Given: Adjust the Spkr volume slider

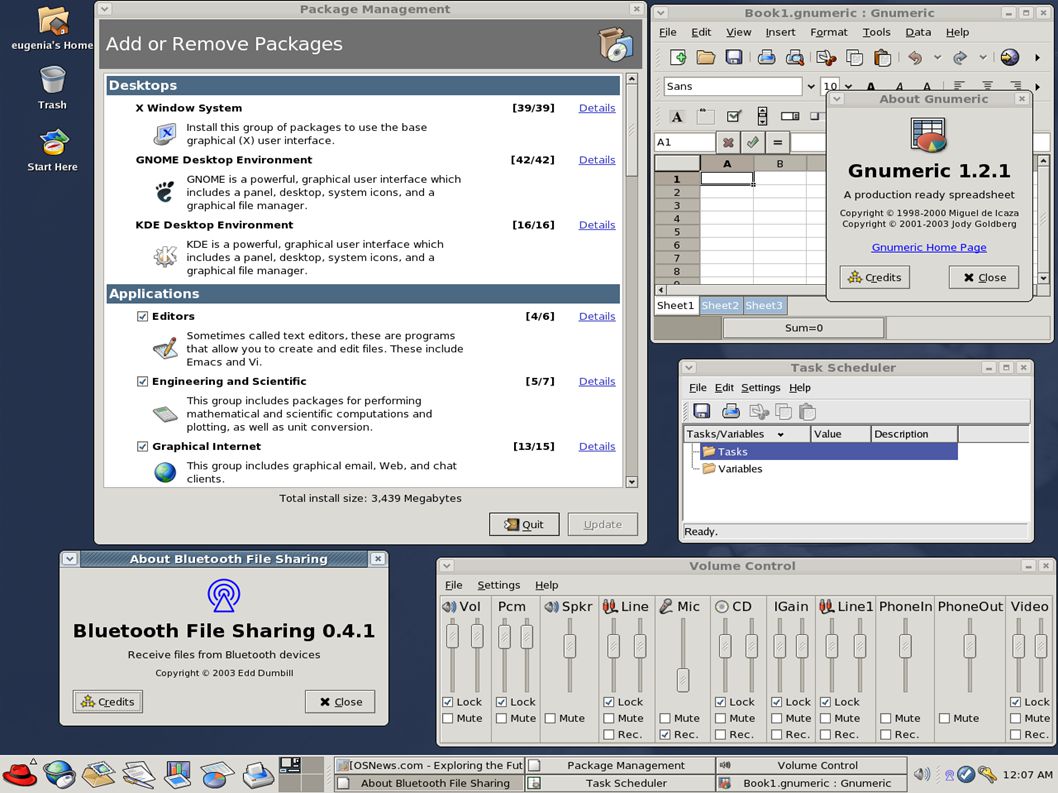Looking at the screenshot, I should tap(570, 646).
